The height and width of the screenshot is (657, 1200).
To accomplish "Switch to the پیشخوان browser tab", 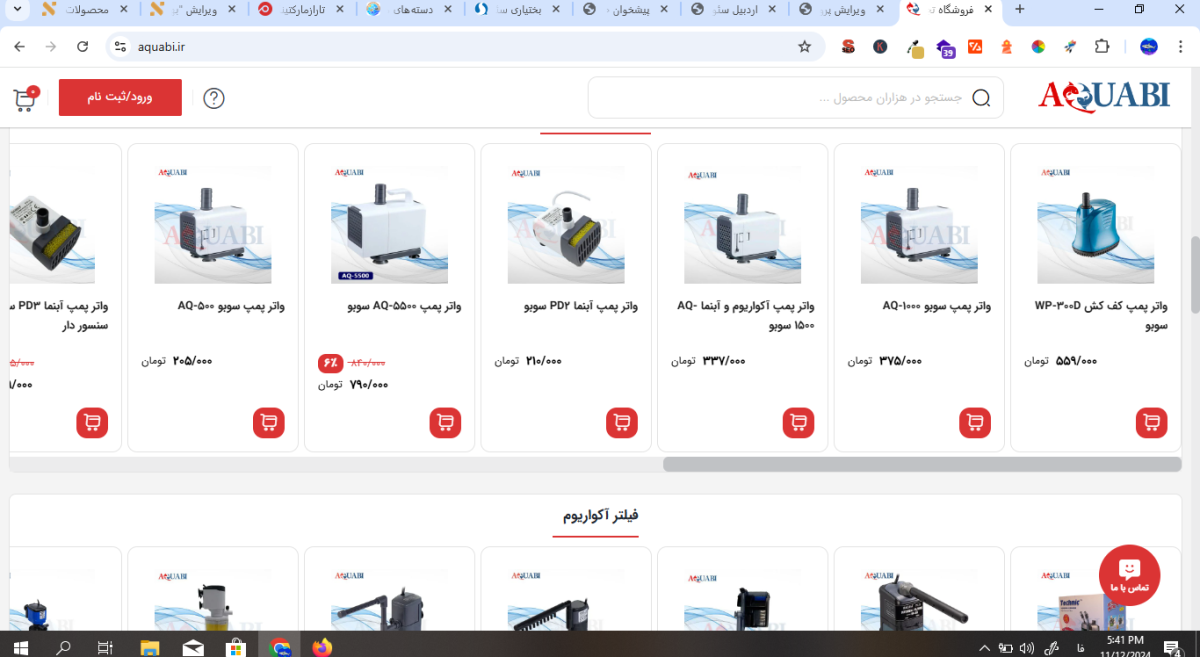I will (x=623, y=9).
